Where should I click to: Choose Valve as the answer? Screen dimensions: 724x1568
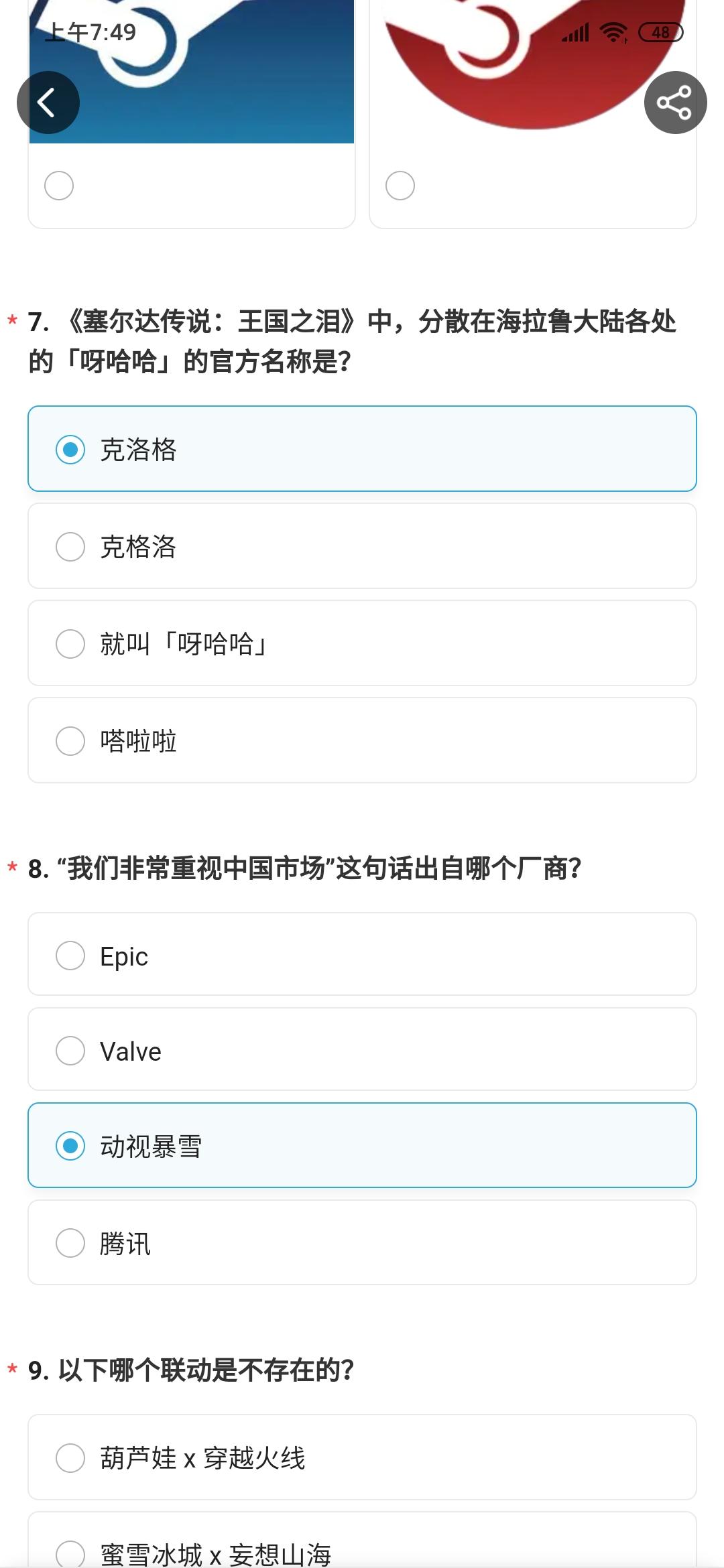362,1050
